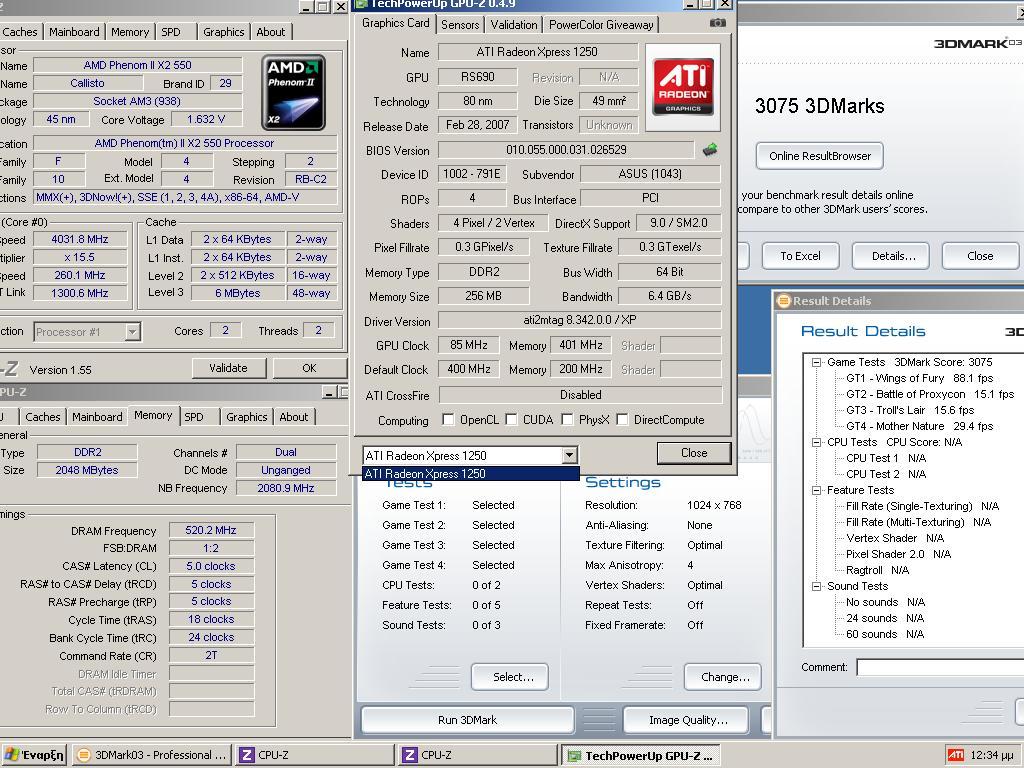Image resolution: width=1024 pixels, height=768 pixels.
Task: Open Caches tab in lower CPU-Z window
Action: [43, 417]
